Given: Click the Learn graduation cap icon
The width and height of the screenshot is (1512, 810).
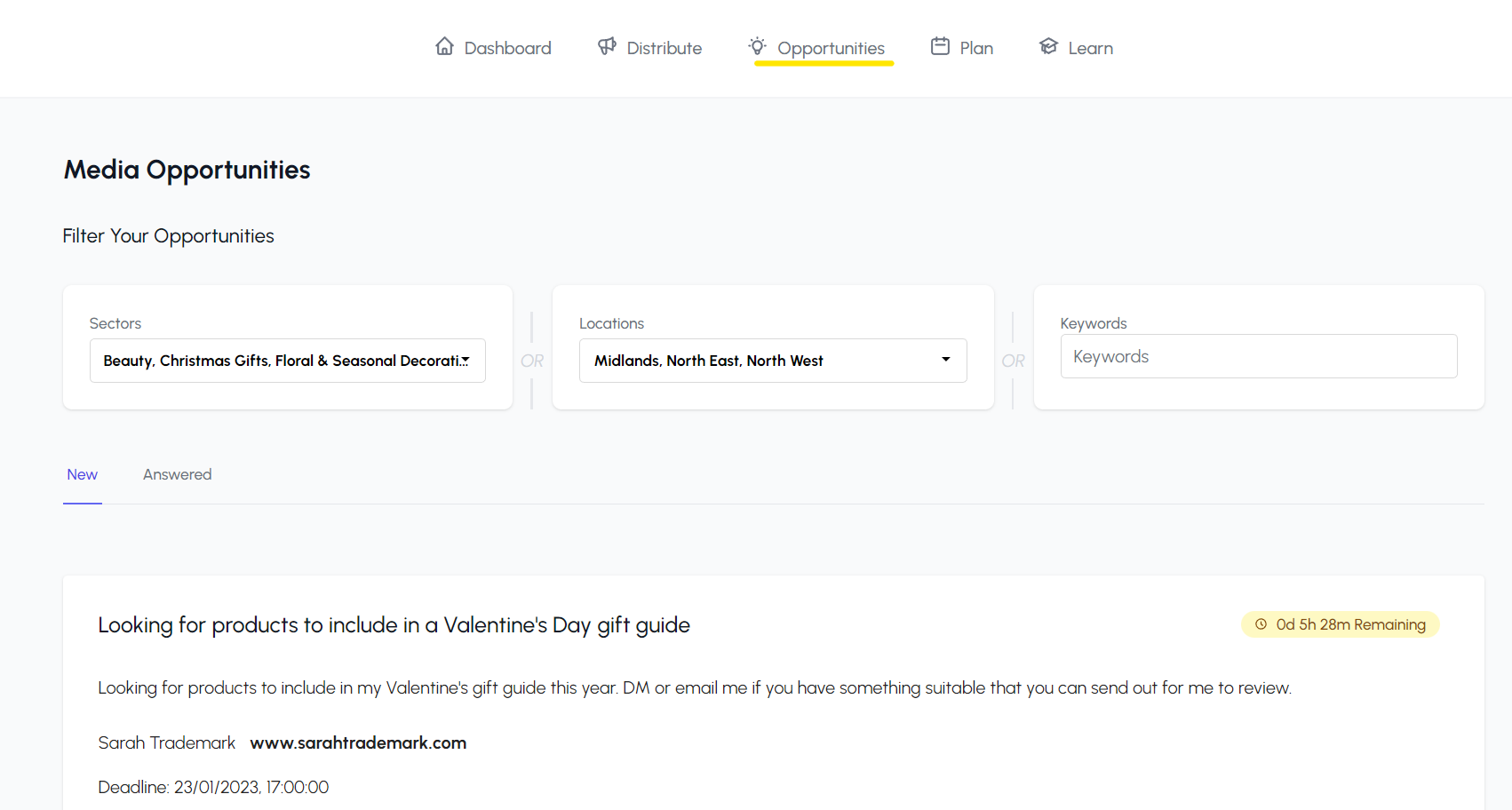Looking at the screenshot, I should 1048,46.
